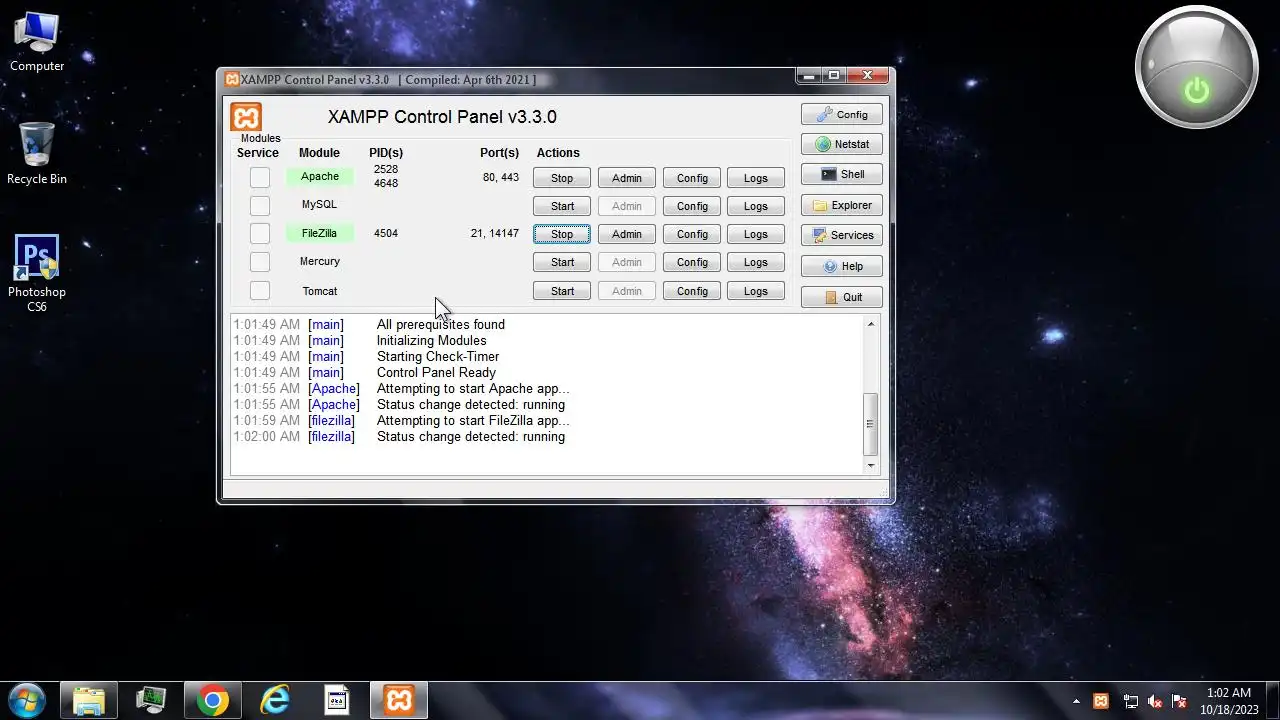Viewport: 1280px width, 720px height.
Task: Open MySQL Config menu
Action: 692,206
